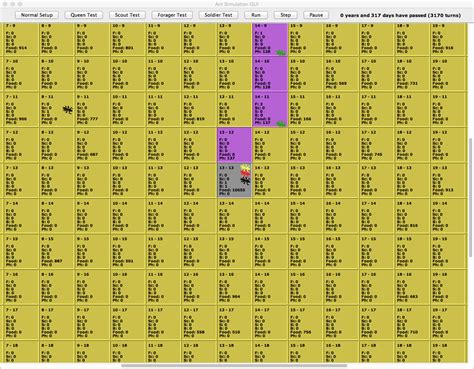Click the yellow queen ant in the gray nest cell

(x=245, y=167)
